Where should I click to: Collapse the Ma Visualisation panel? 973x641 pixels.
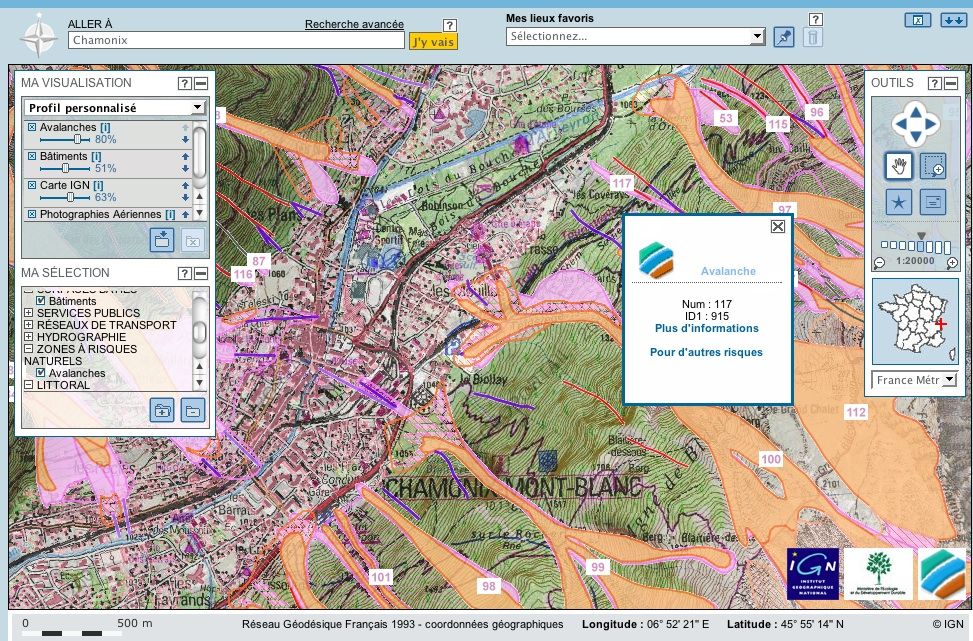tap(201, 83)
